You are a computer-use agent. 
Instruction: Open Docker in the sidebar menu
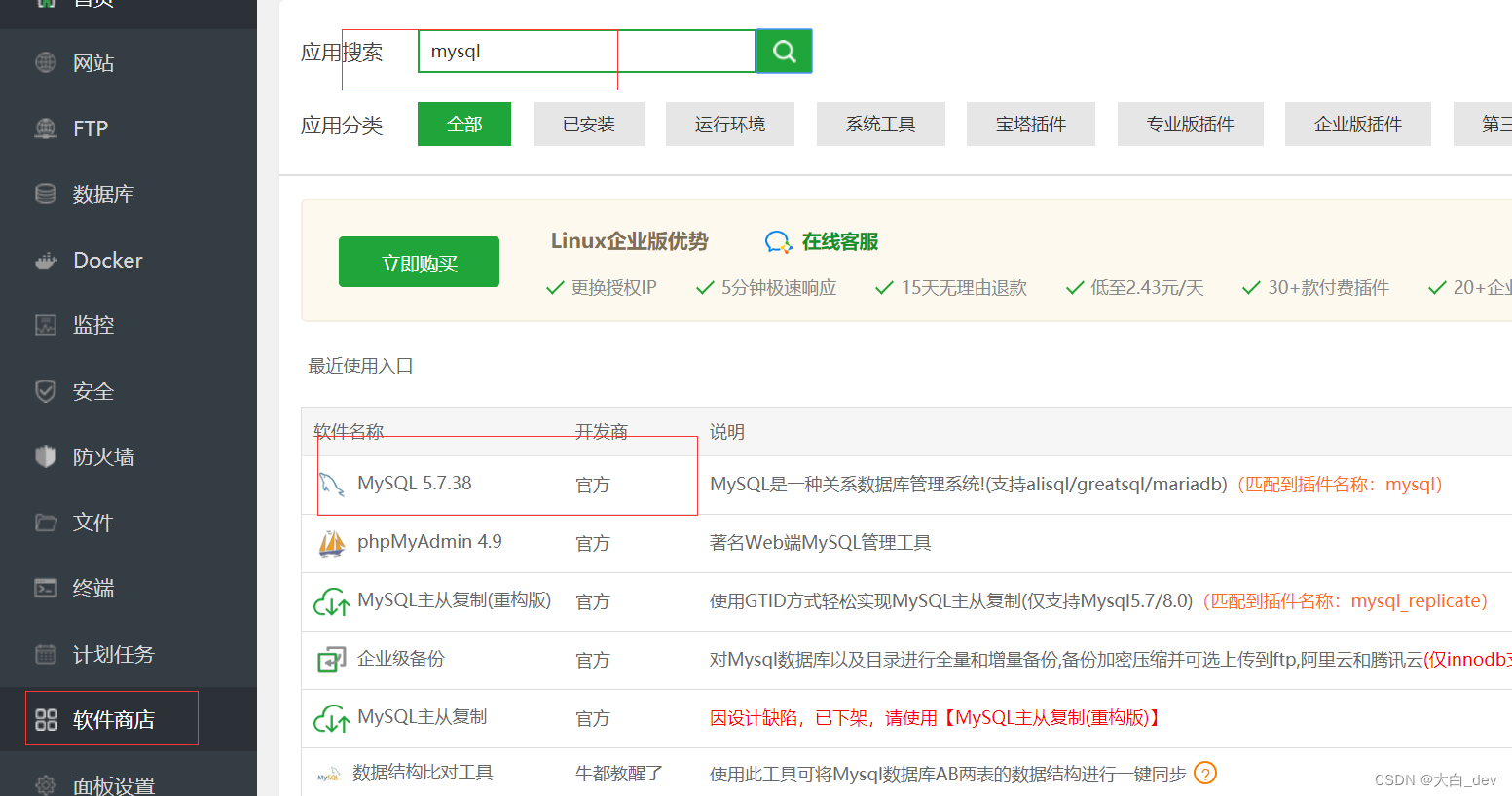108,260
